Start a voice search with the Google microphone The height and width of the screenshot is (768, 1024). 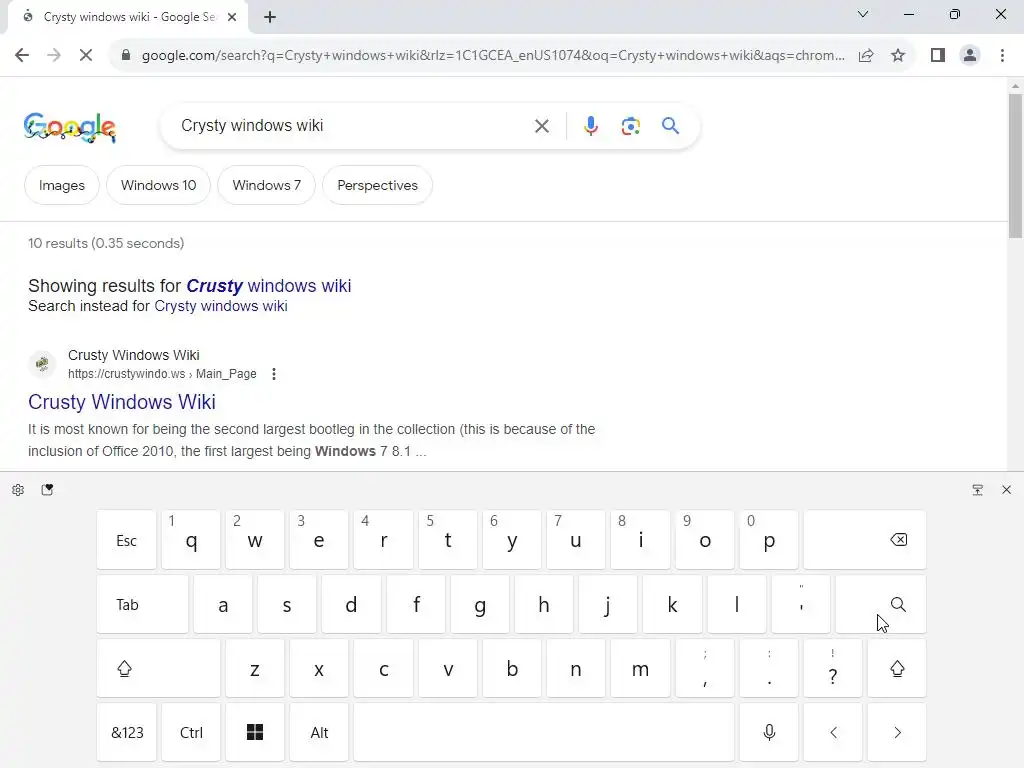click(590, 126)
